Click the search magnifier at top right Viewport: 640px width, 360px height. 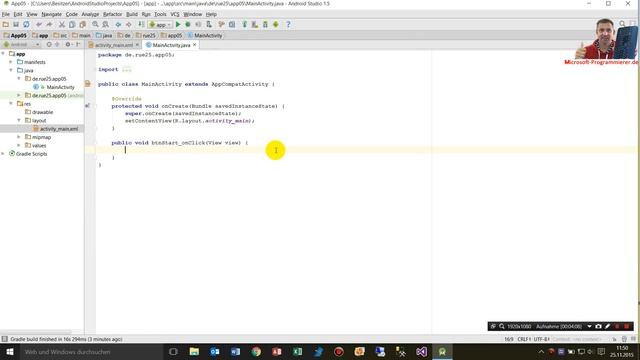point(622,24)
